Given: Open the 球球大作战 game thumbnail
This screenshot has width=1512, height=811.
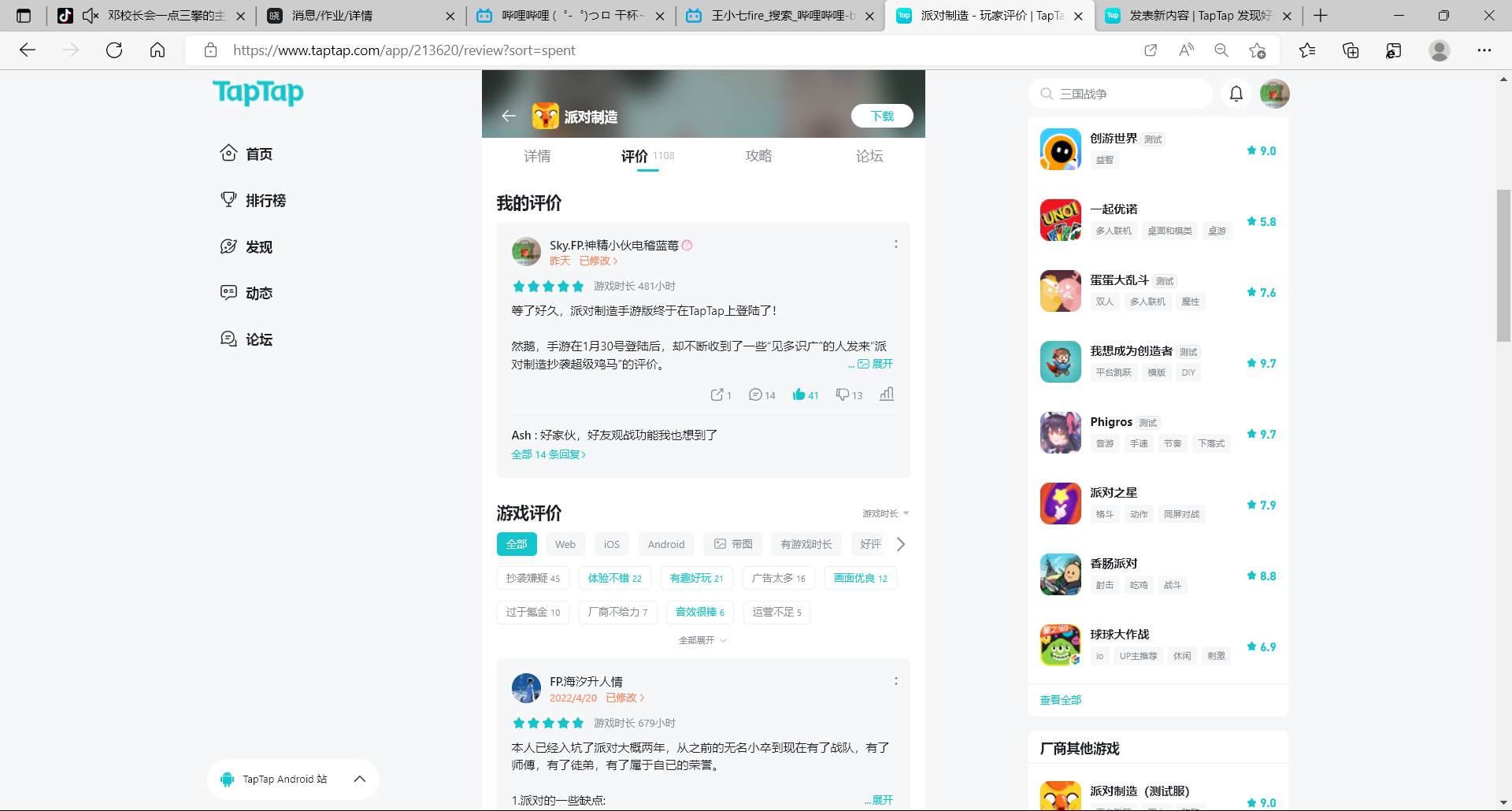Looking at the screenshot, I should 1060,645.
